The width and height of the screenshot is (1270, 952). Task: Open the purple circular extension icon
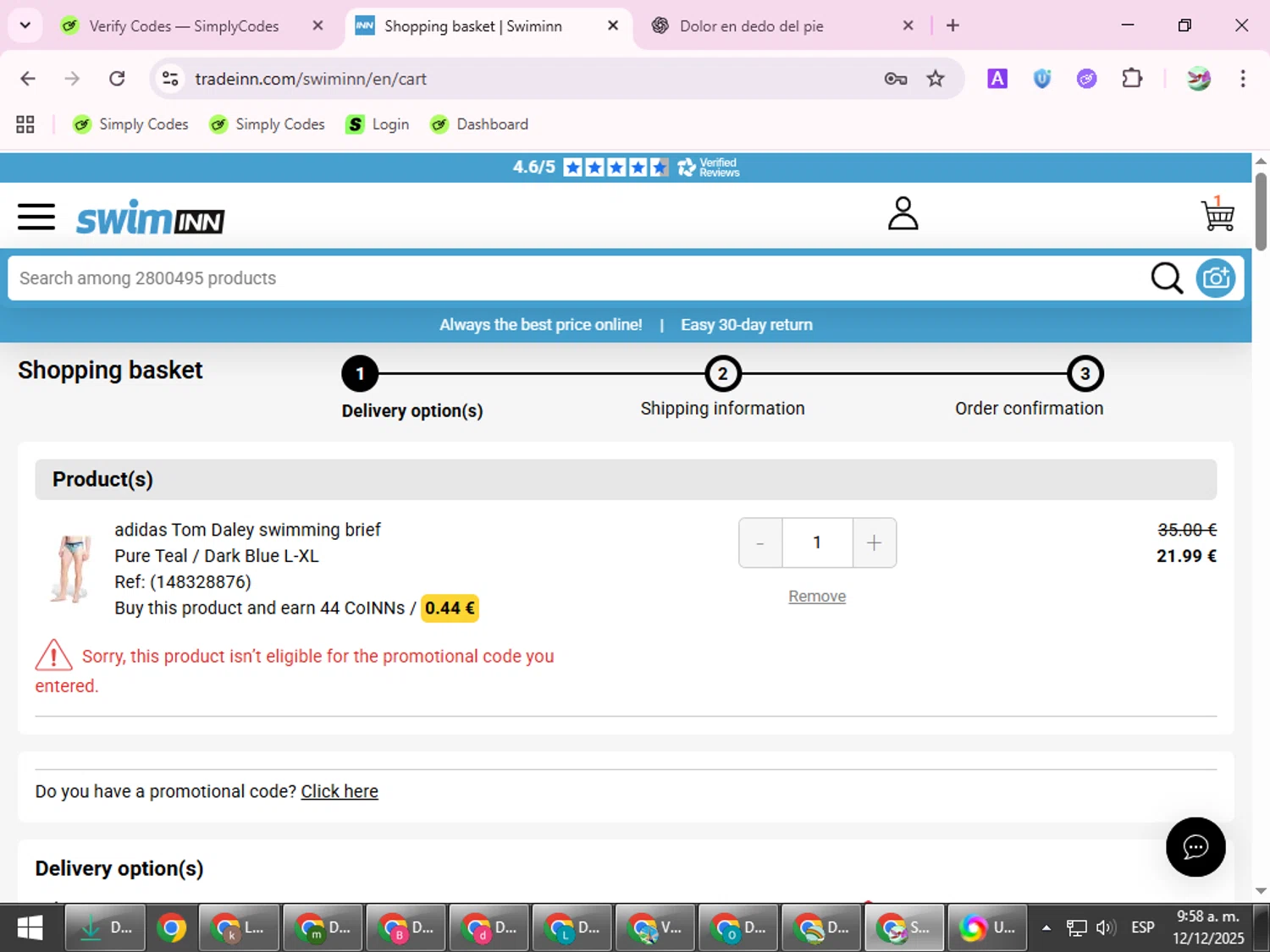click(x=1086, y=79)
